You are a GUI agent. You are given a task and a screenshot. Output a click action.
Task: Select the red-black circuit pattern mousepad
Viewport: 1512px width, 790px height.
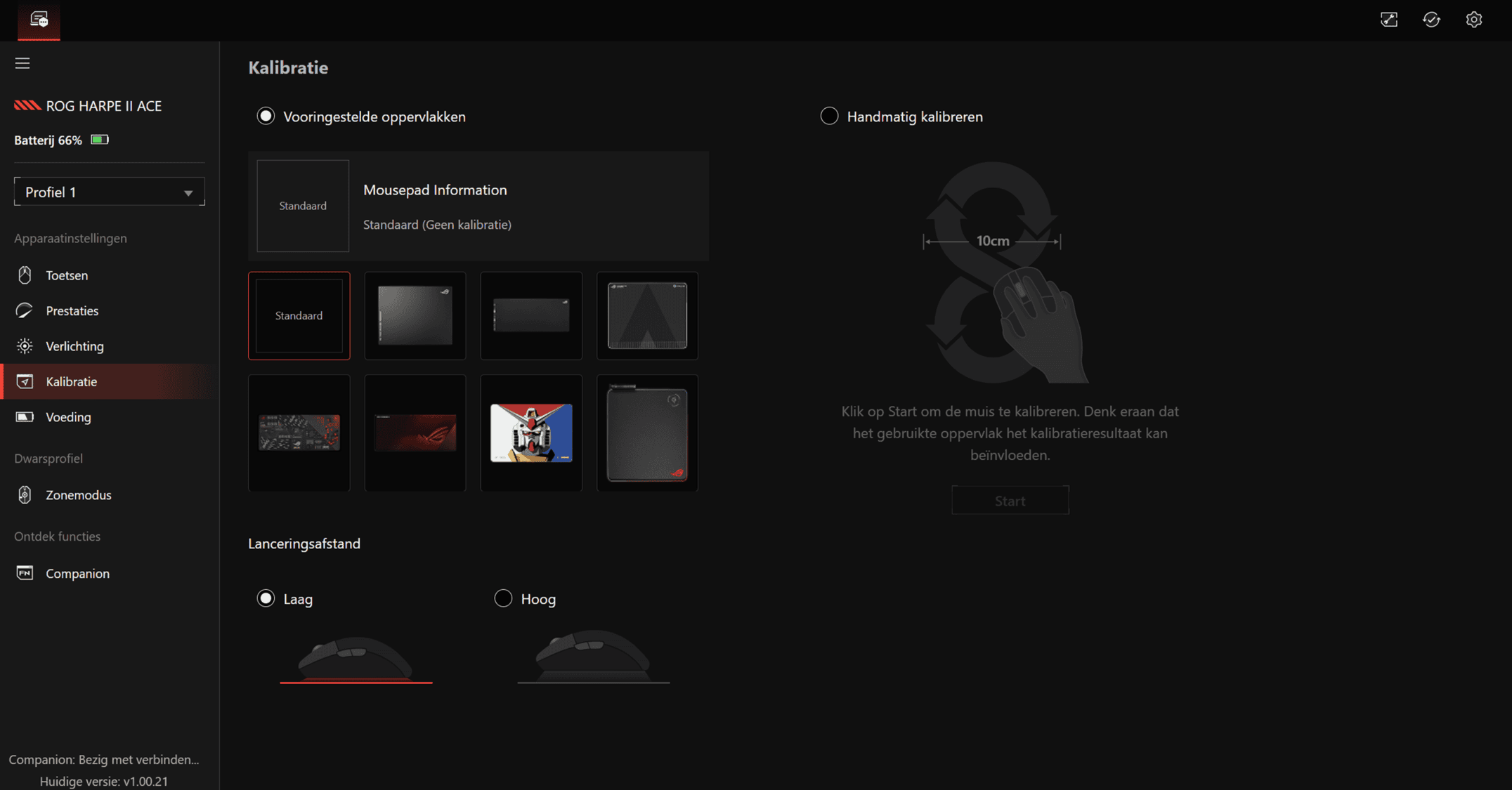tap(299, 433)
